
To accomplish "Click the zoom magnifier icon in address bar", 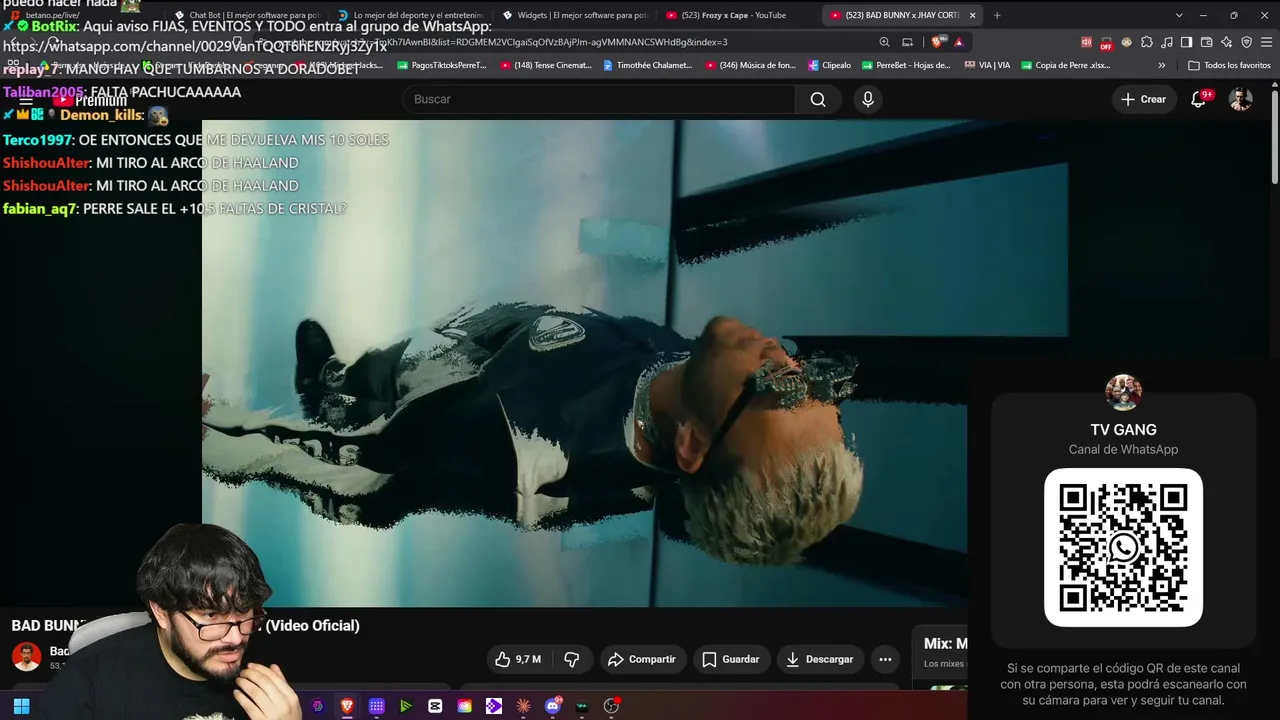I will point(884,42).
